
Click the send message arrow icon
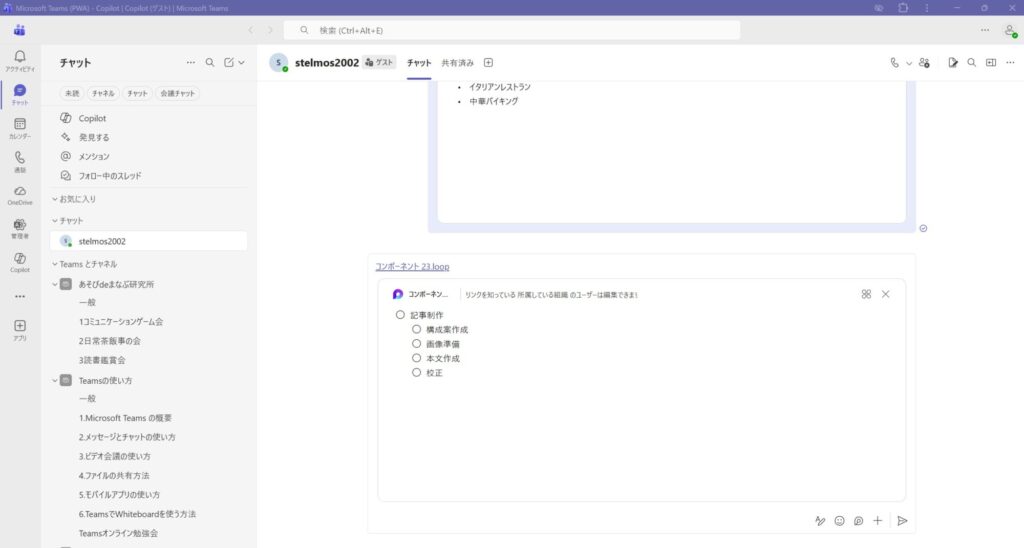(x=902, y=520)
